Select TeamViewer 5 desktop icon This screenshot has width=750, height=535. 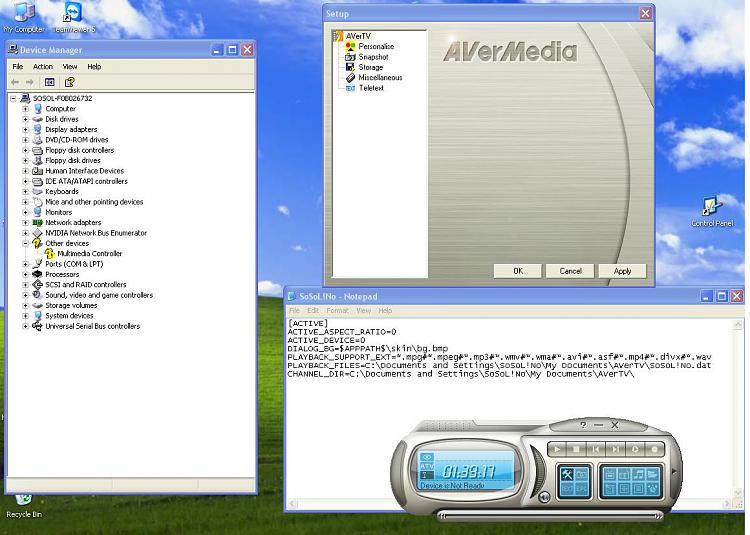click(74, 18)
